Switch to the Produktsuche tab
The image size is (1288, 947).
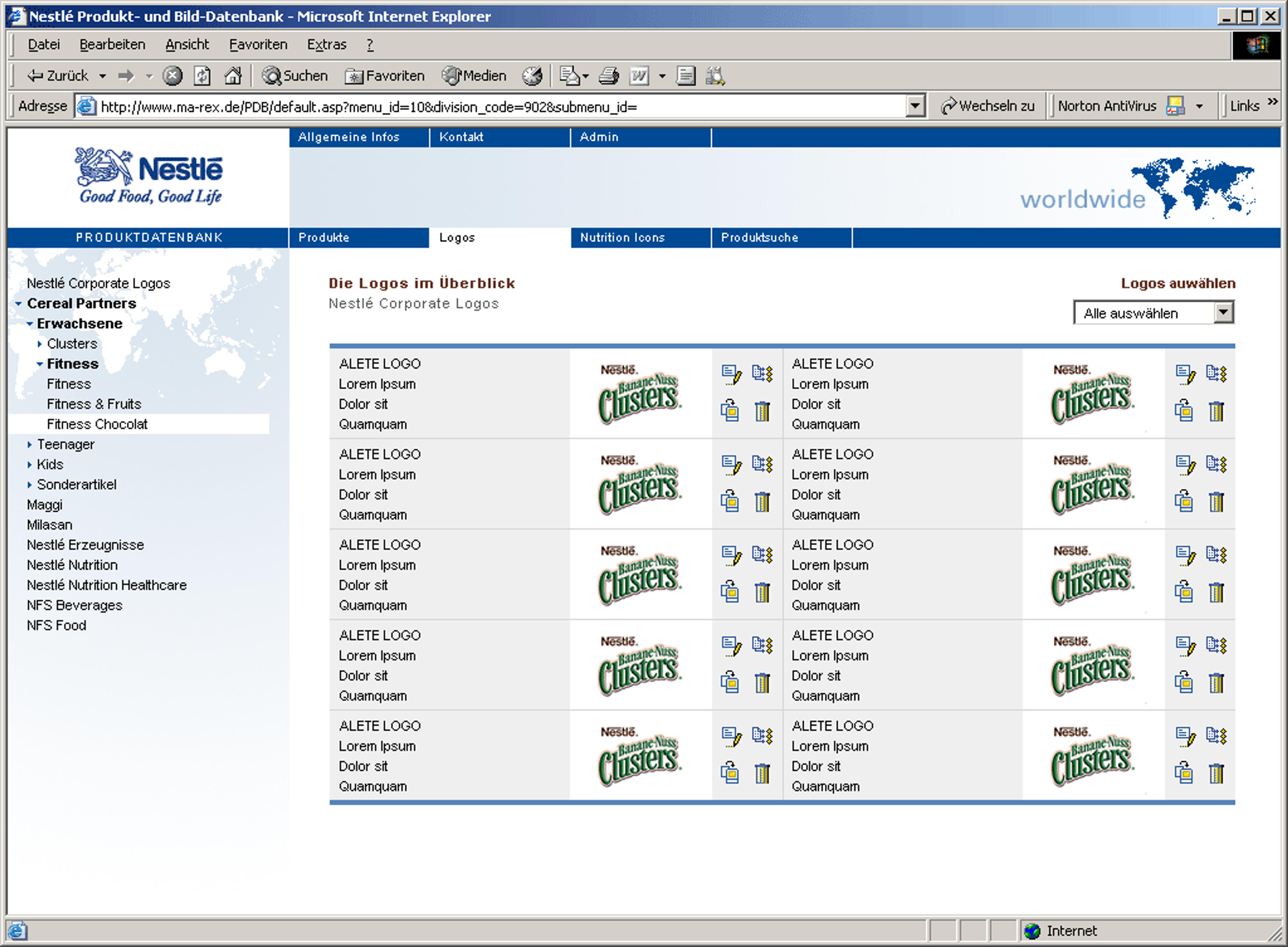click(782, 238)
